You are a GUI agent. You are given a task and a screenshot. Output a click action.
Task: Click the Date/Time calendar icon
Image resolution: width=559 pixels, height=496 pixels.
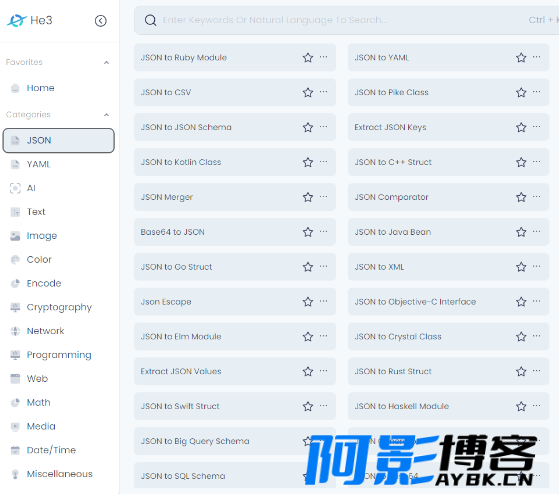tap(15, 450)
